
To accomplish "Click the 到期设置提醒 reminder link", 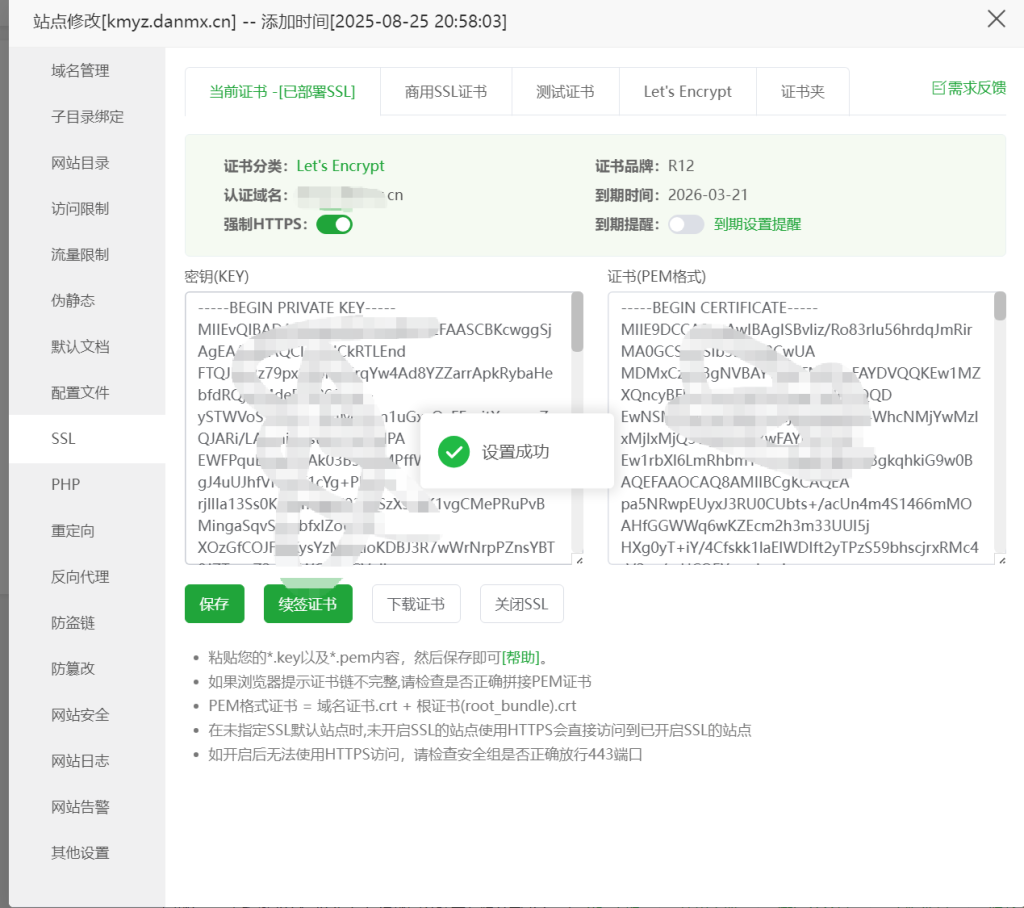I will [758, 225].
